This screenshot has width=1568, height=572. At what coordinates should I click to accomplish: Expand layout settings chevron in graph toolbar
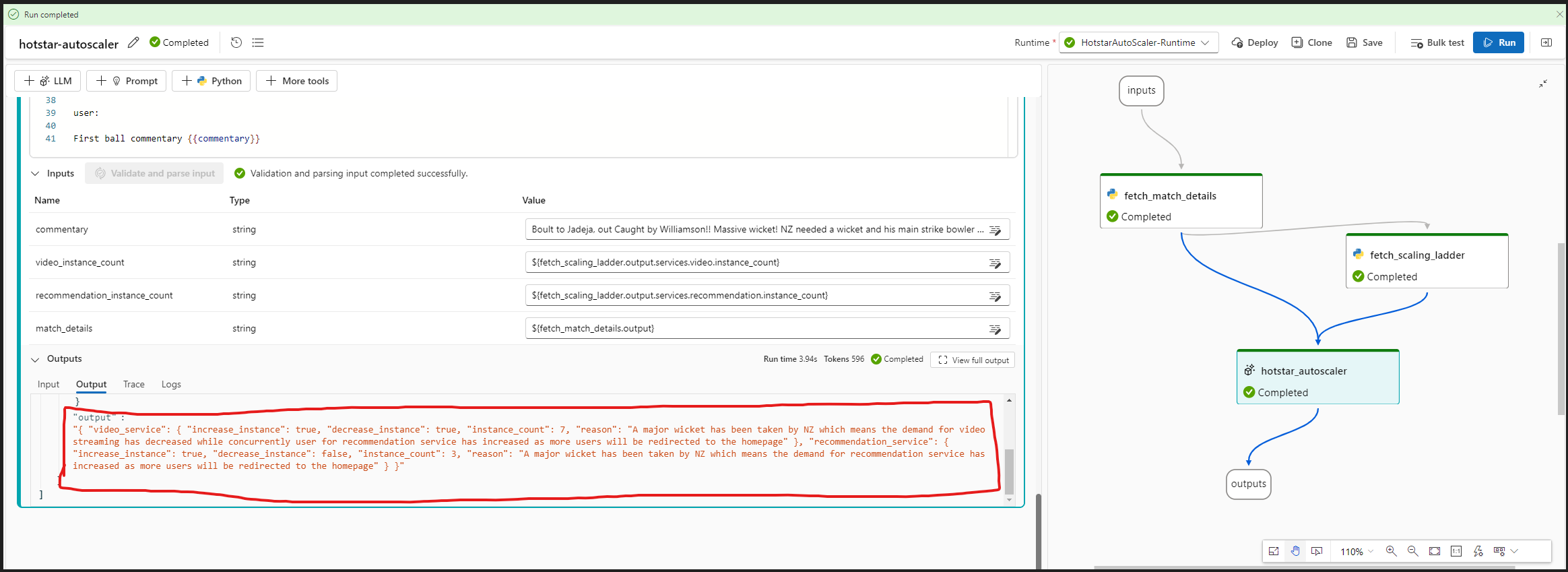click(x=1515, y=551)
